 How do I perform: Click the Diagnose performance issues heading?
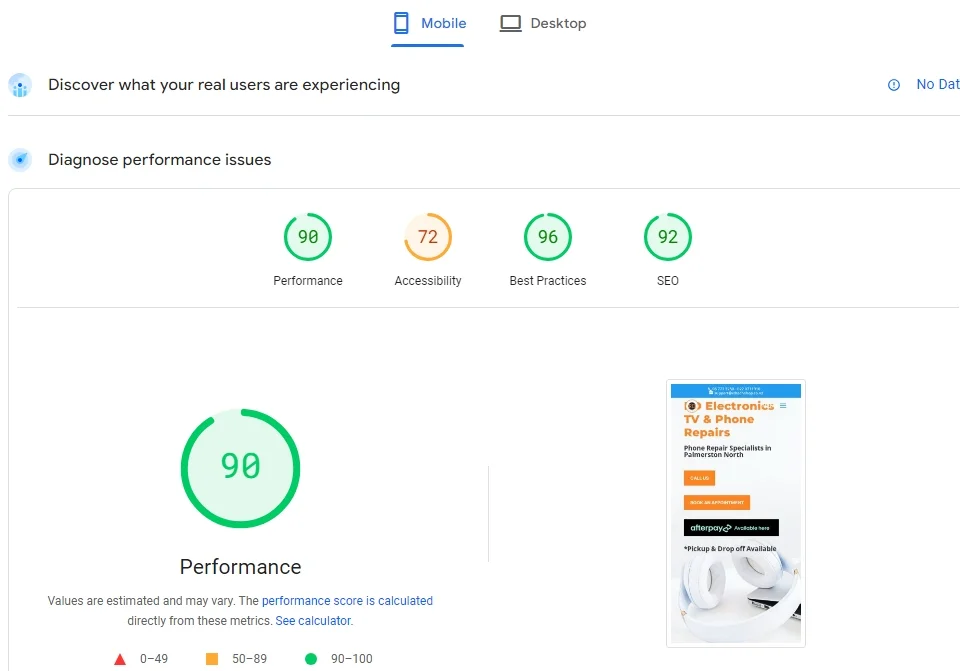[x=160, y=160]
